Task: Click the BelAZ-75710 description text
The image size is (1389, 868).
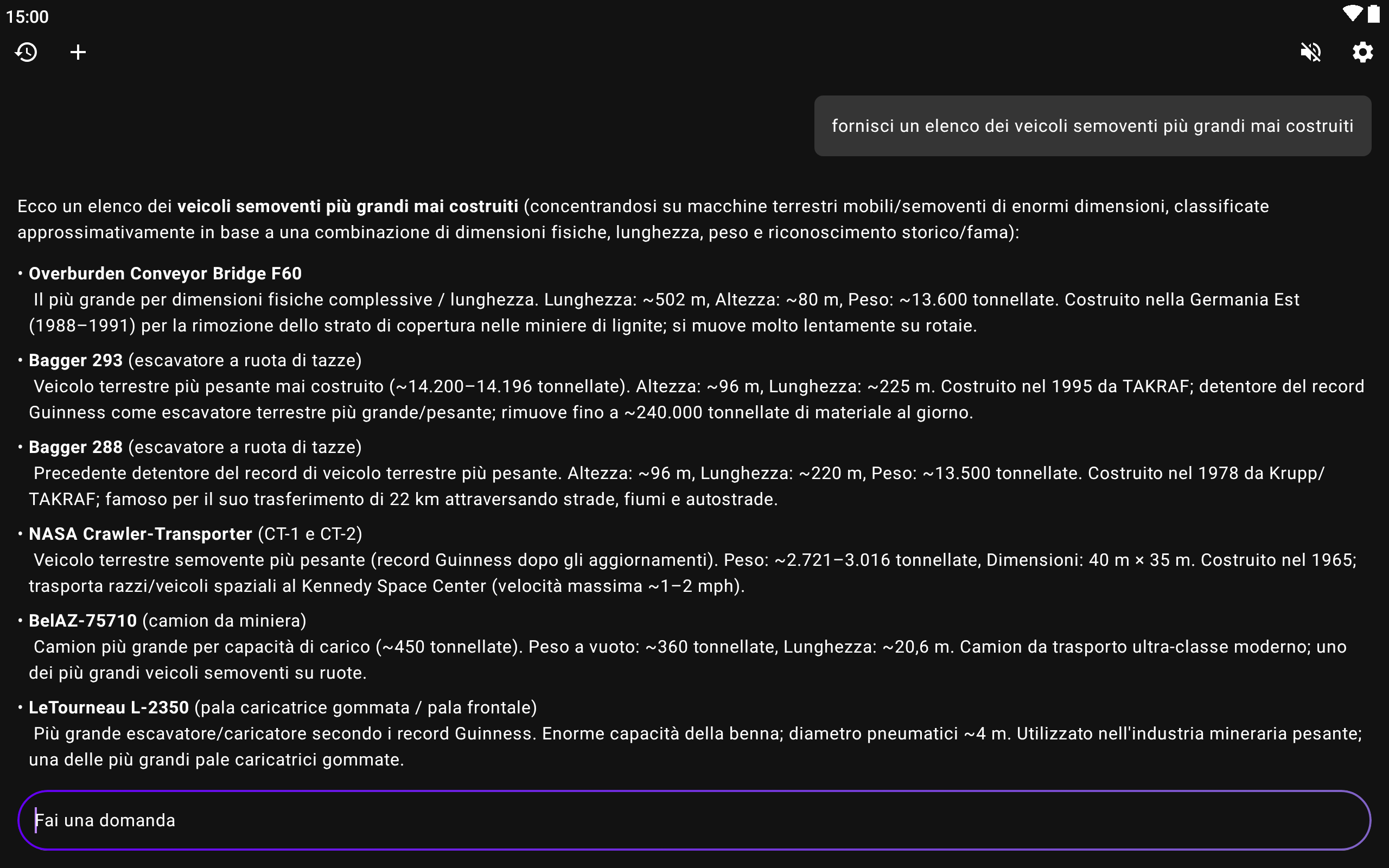Action: [x=689, y=660]
